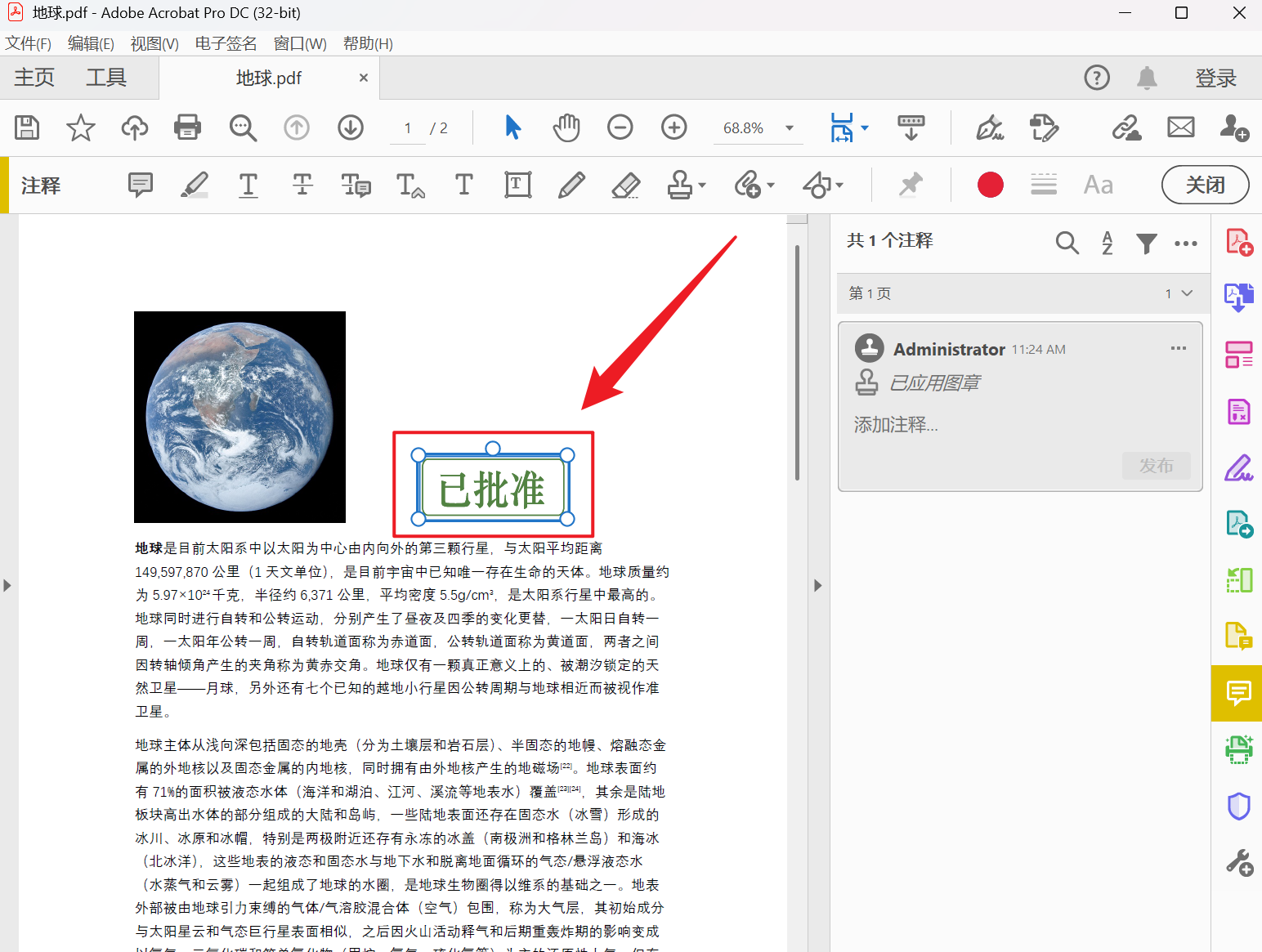
Task: Select the sticky note comment tool
Action: (x=140, y=185)
